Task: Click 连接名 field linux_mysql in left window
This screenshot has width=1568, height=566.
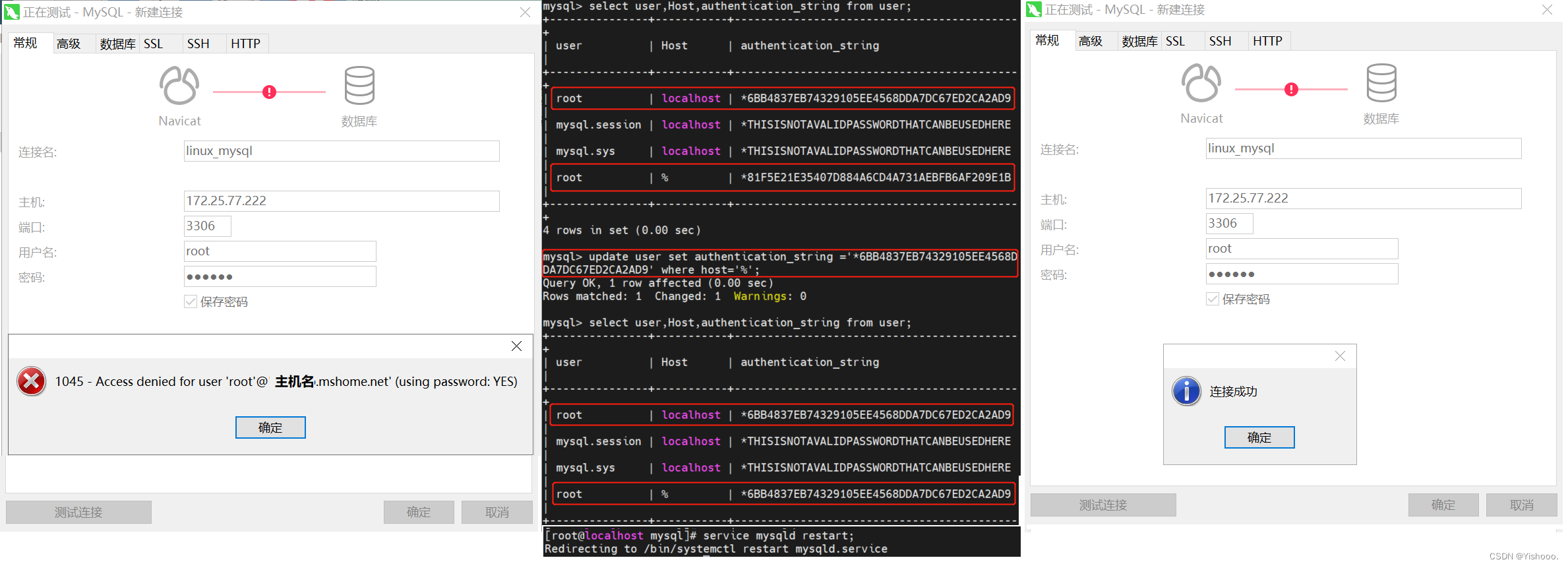Action: click(342, 151)
